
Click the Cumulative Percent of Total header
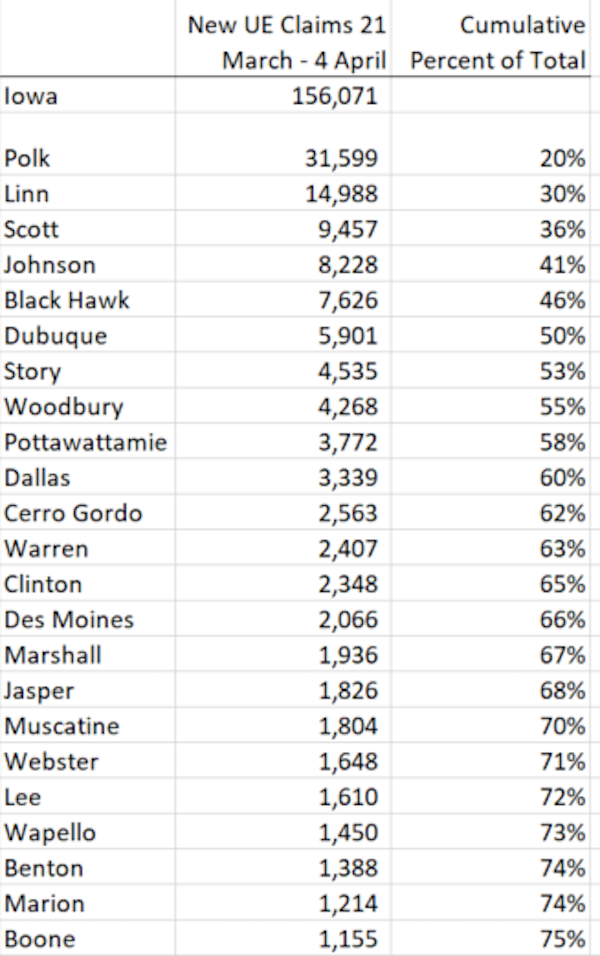[490, 38]
